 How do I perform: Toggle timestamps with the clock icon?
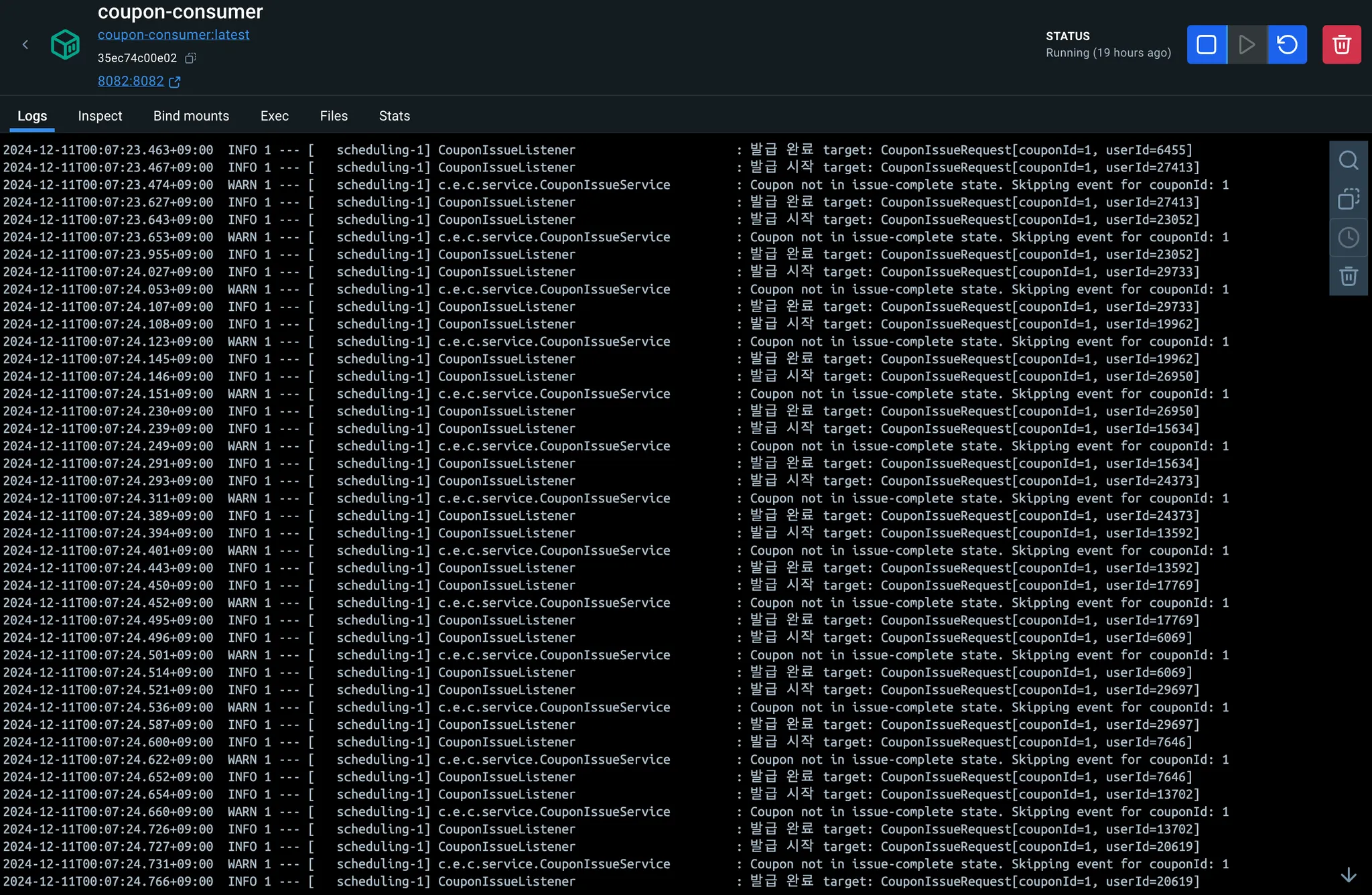click(x=1348, y=238)
